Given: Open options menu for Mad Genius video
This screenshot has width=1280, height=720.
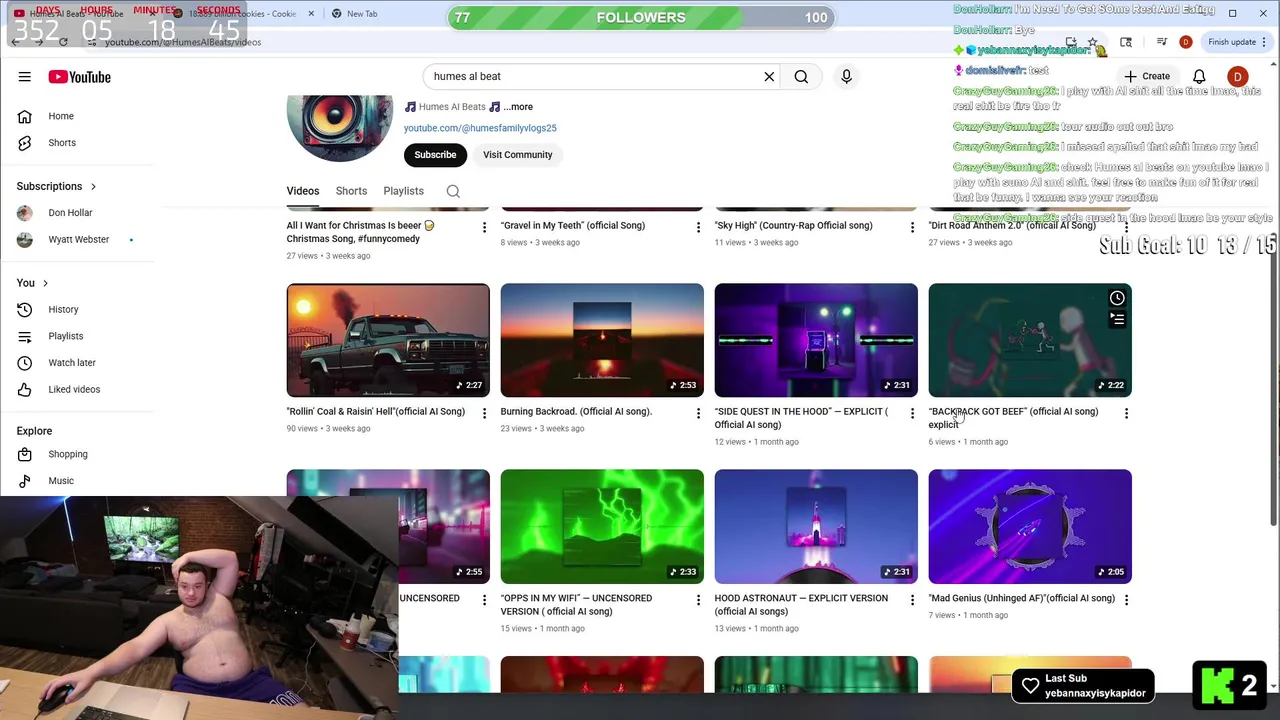Looking at the screenshot, I should coord(1126,600).
